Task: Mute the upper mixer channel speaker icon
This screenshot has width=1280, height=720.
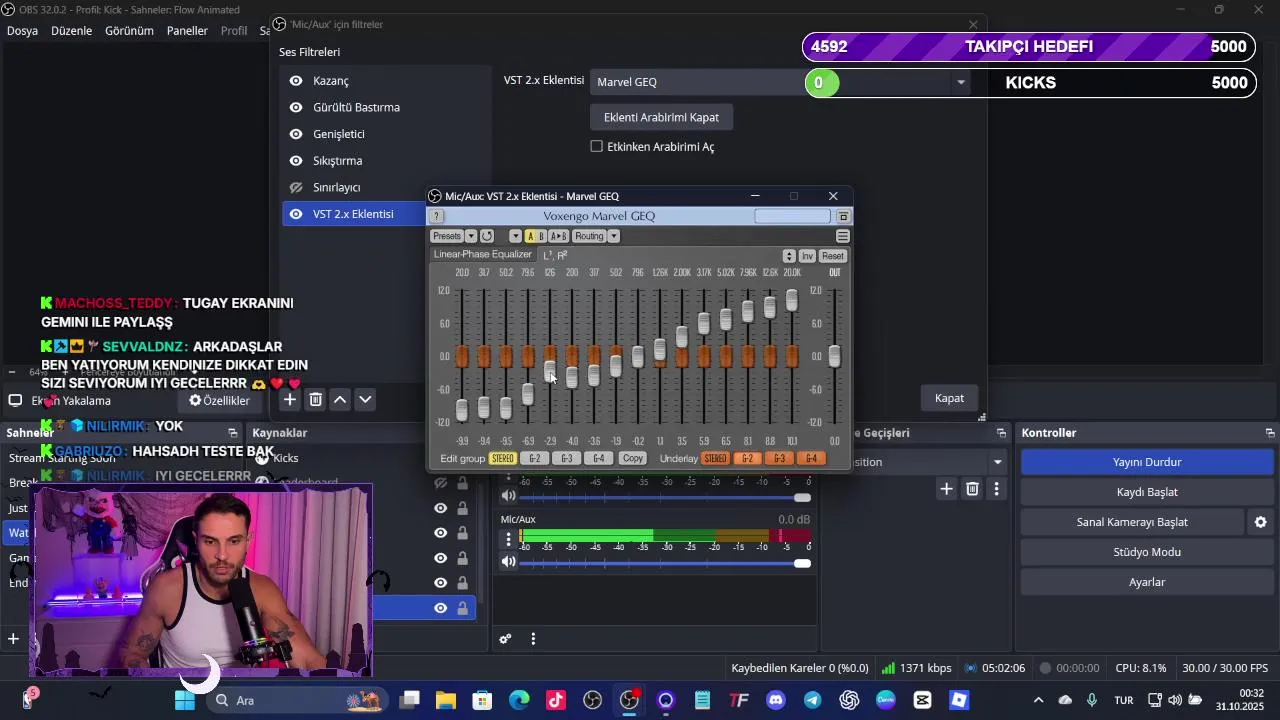Action: point(508,495)
